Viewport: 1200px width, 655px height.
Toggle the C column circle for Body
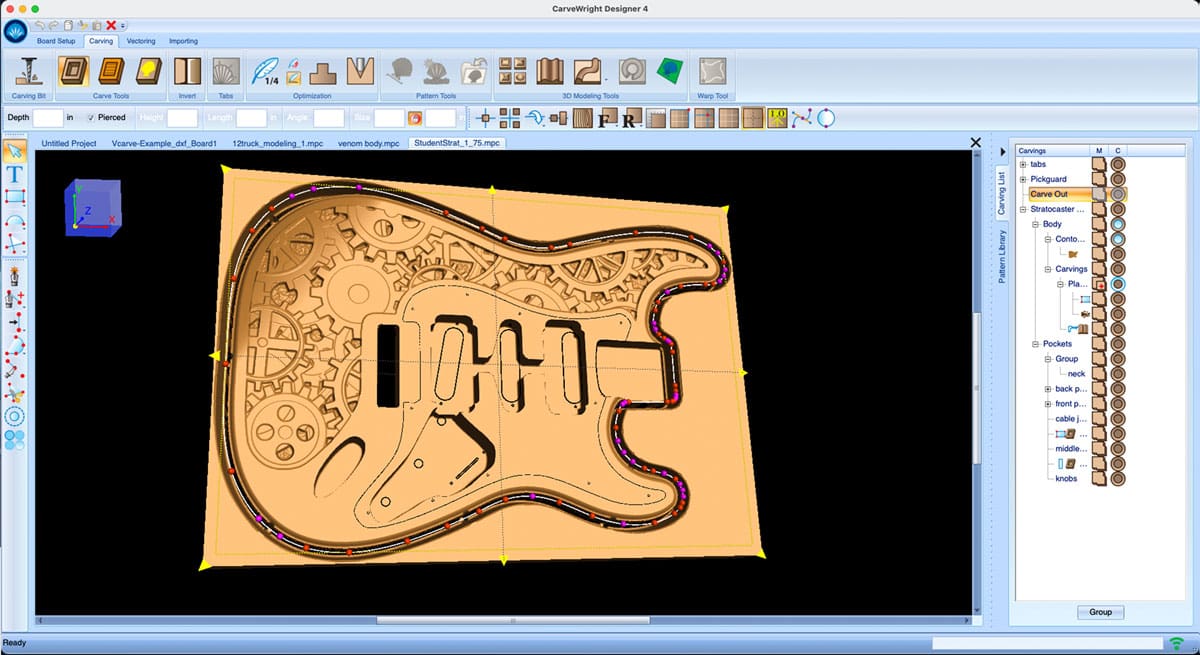pos(1118,224)
